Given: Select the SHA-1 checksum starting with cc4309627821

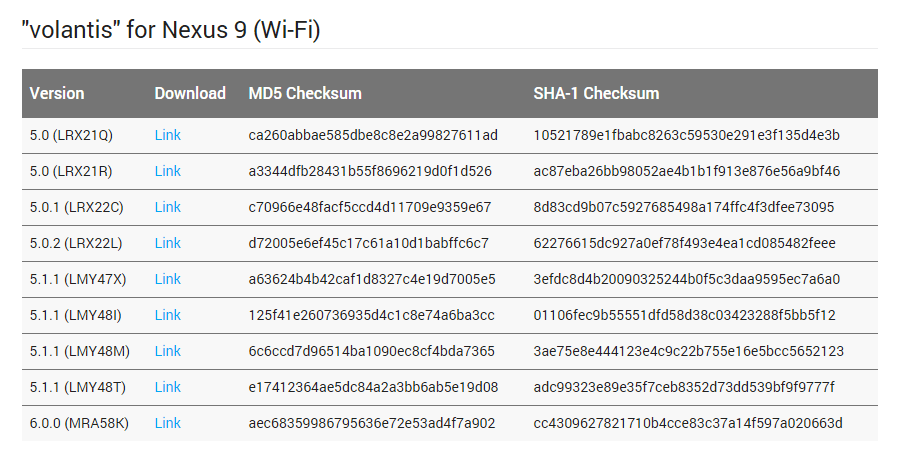Looking at the screenshot, I should click(688, 423).
